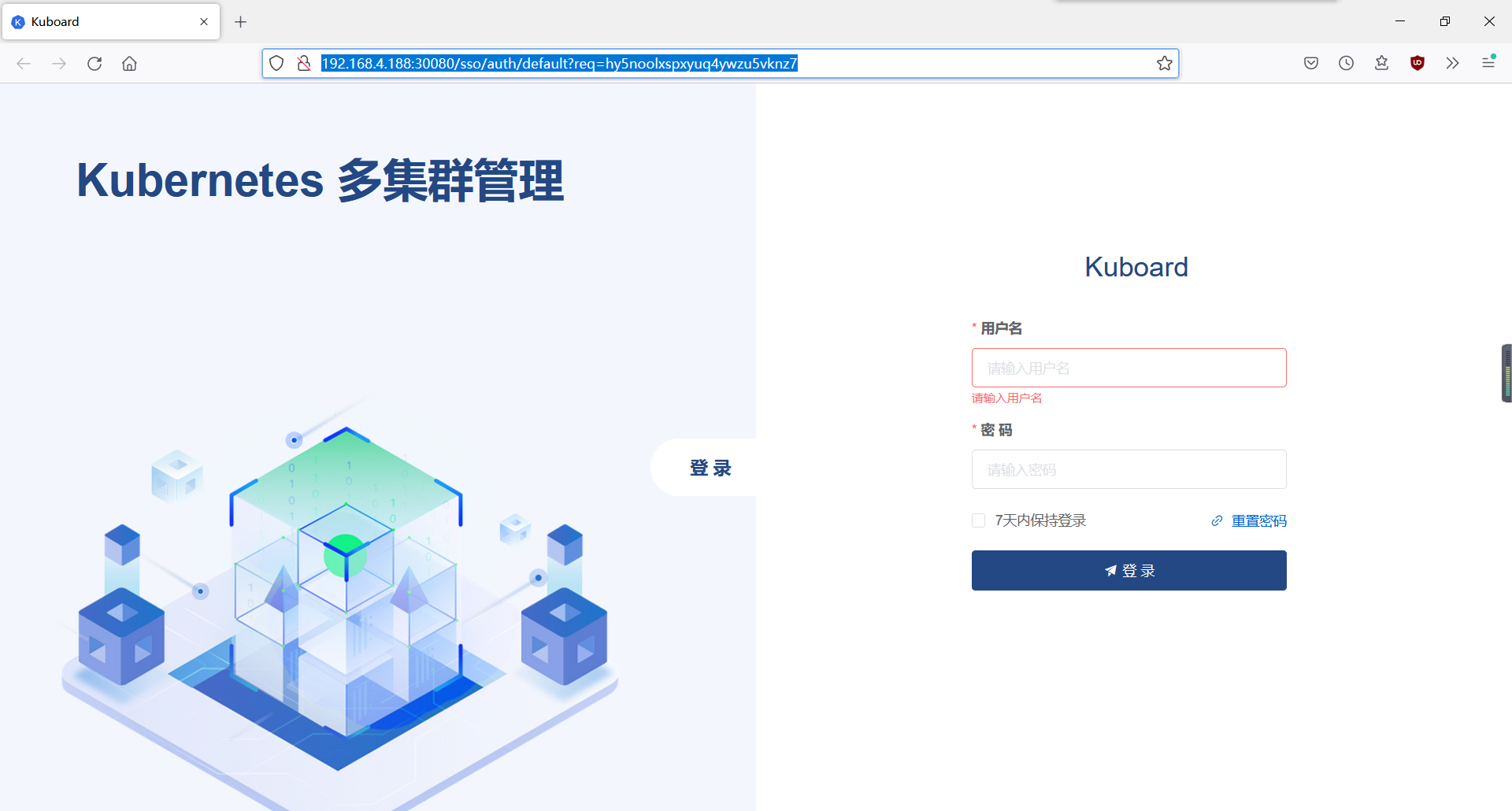Image resolution: width=1512 pixels, height=811 pixels.
Task: Click the 用户名 field label
Action: (x=1001, y=328)
